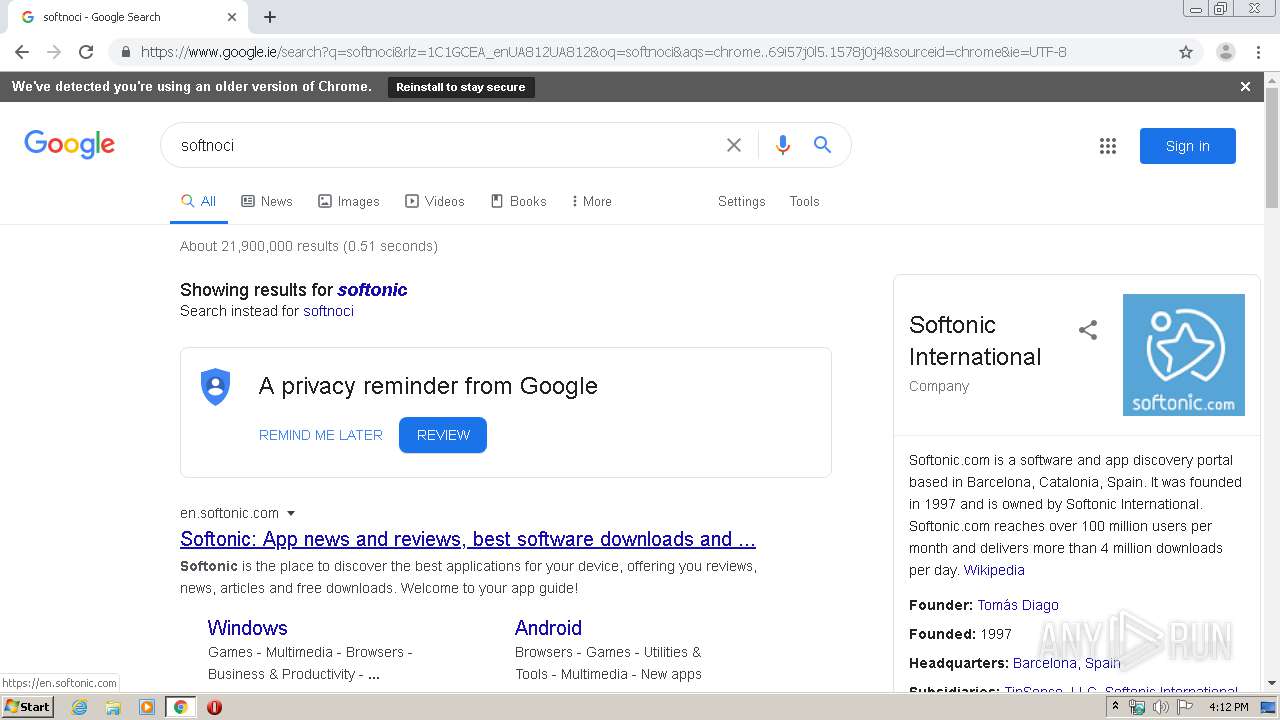Bookmark this page with the star icon
Screen dimensions: 1280x720
[x=1186, y=52]
